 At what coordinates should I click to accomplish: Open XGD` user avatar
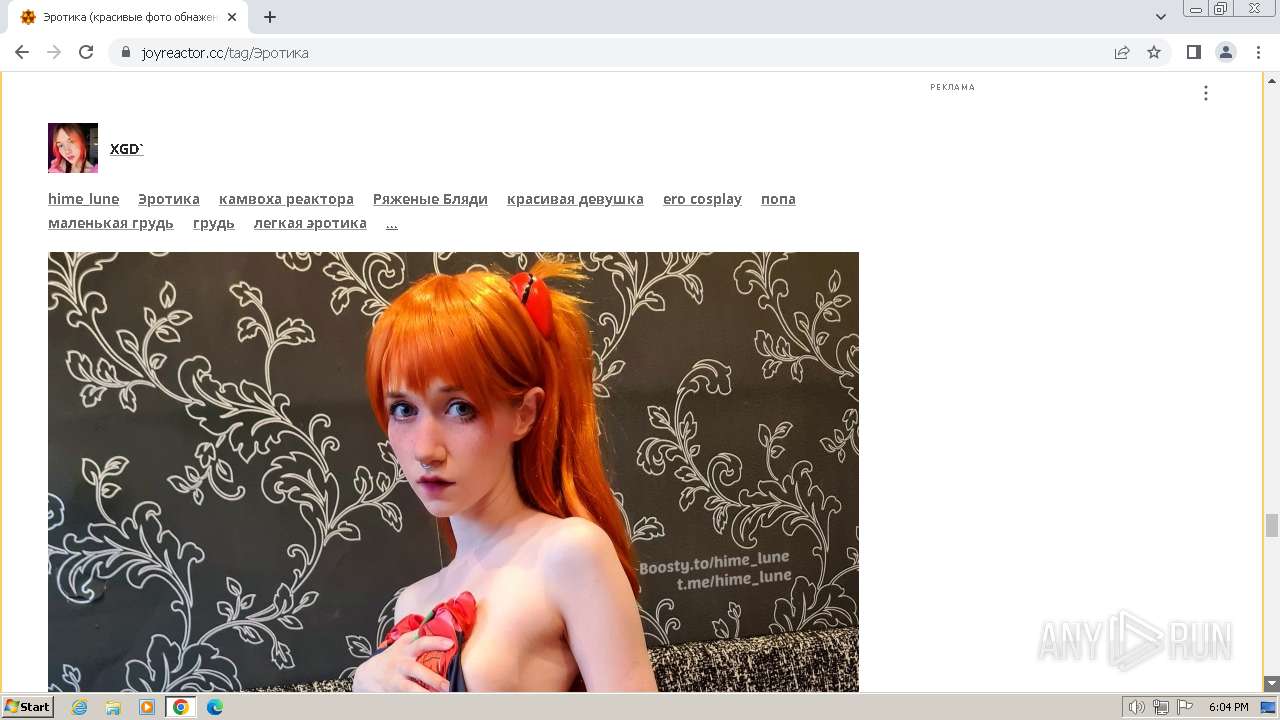[73, 148]
